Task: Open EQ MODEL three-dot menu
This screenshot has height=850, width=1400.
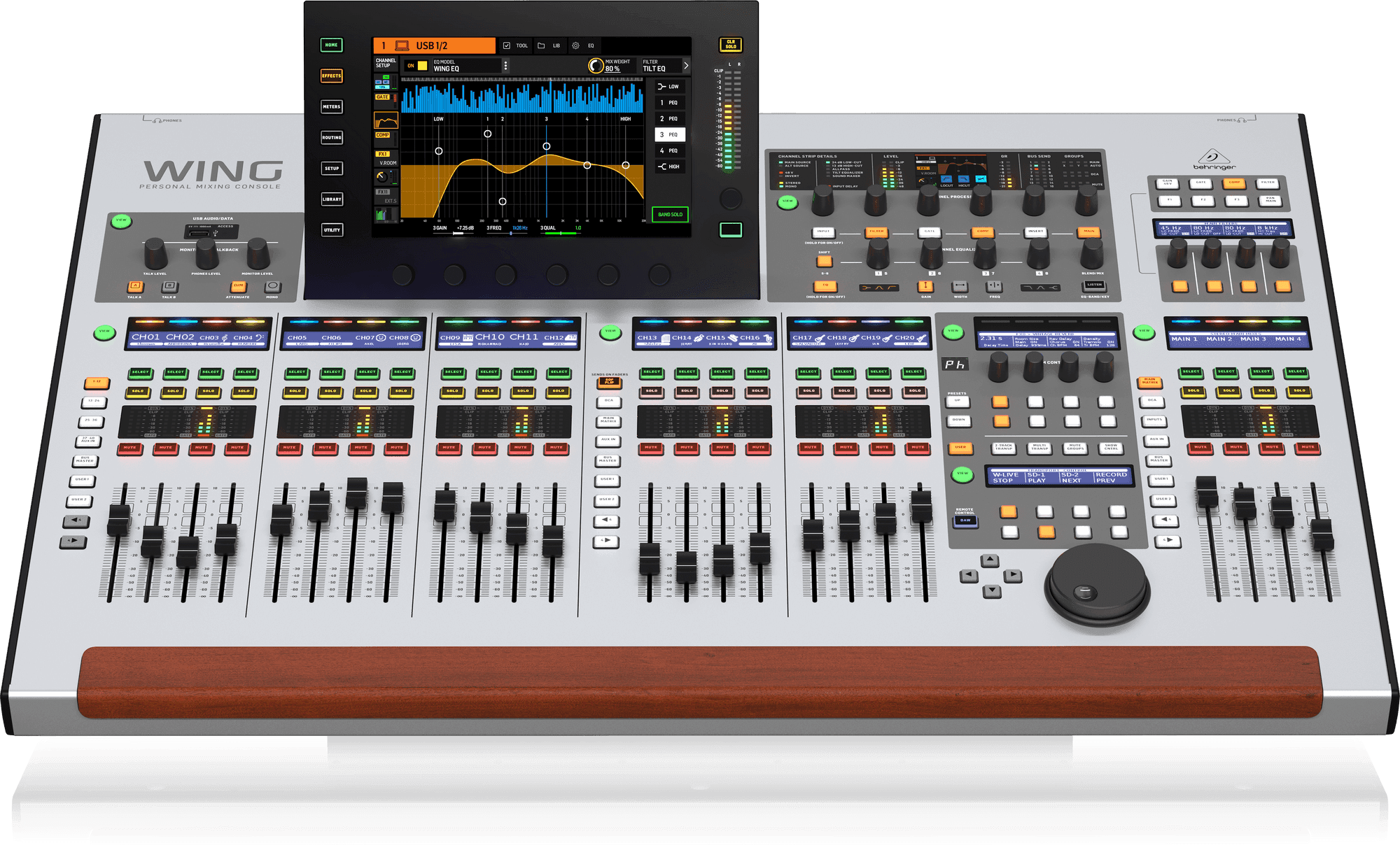Action: pos(505,66)
